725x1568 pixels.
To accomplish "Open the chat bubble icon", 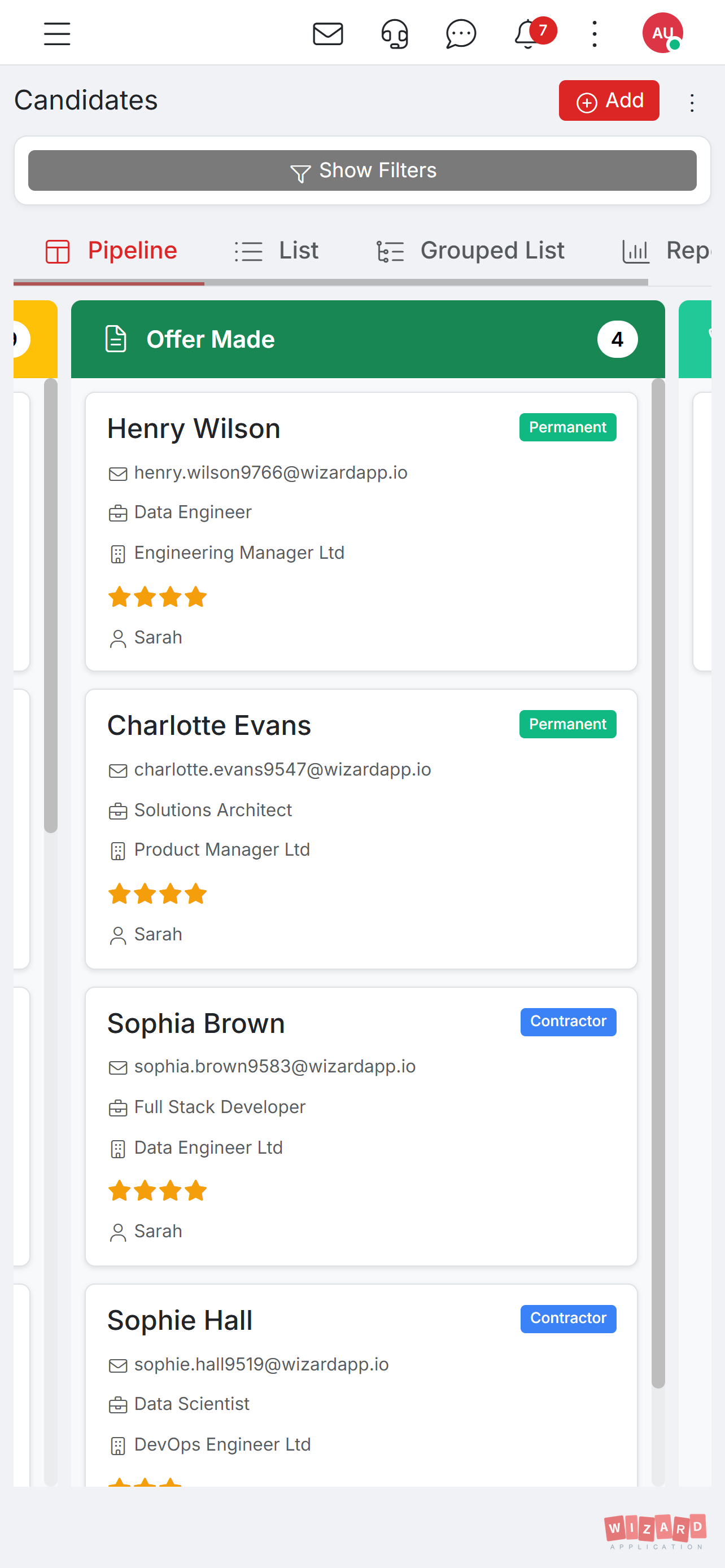I will click(461, 33).
